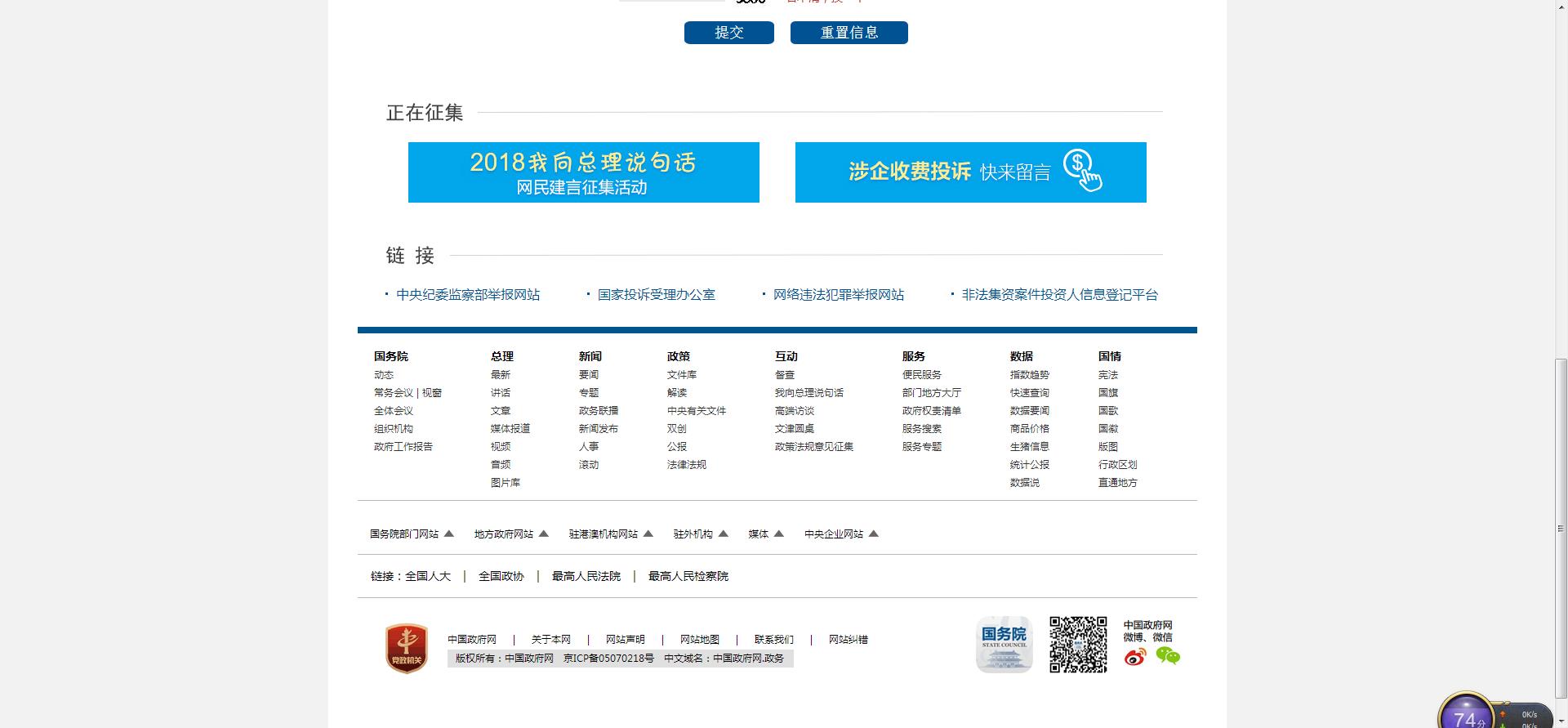
Task: Click the 党政机关 red shield badge
Action: [407, 648]
